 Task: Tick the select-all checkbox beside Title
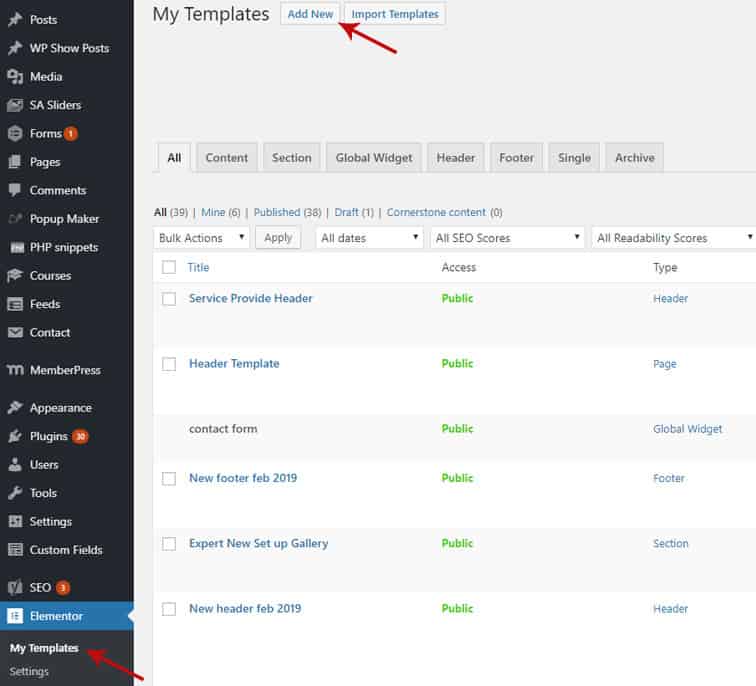[169, 267]
